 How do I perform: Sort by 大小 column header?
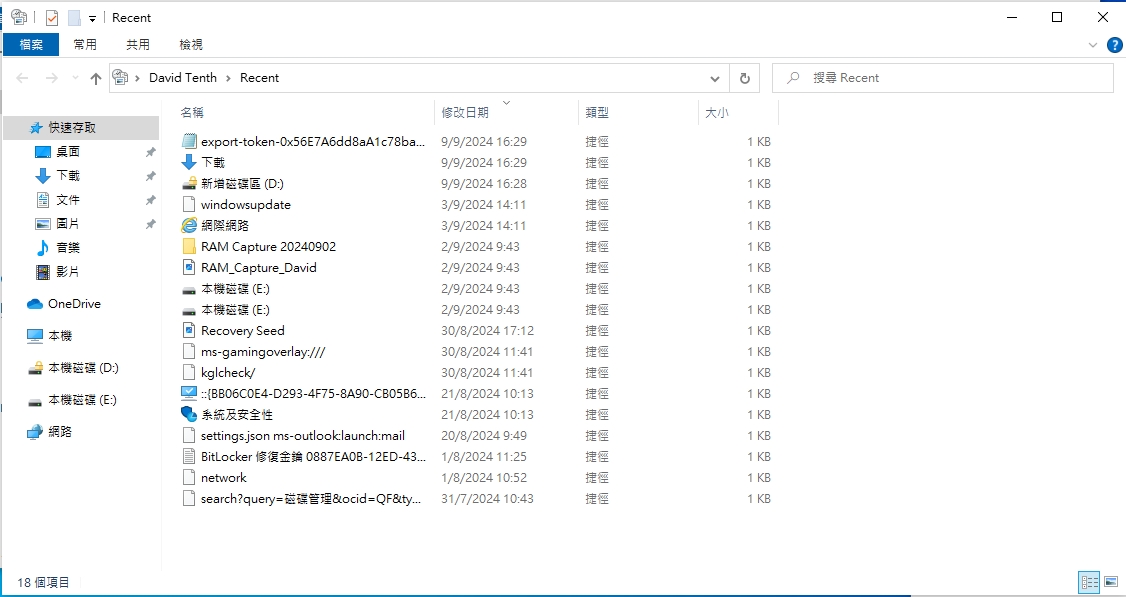click(717, 113)
